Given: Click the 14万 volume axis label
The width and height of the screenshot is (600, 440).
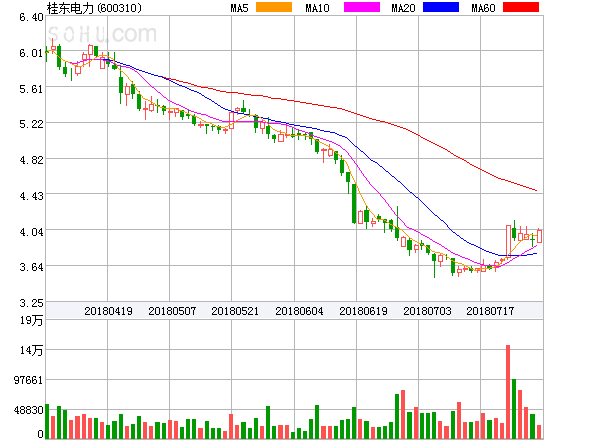Looking at the screenshot, I should click(x=32, y=350).
